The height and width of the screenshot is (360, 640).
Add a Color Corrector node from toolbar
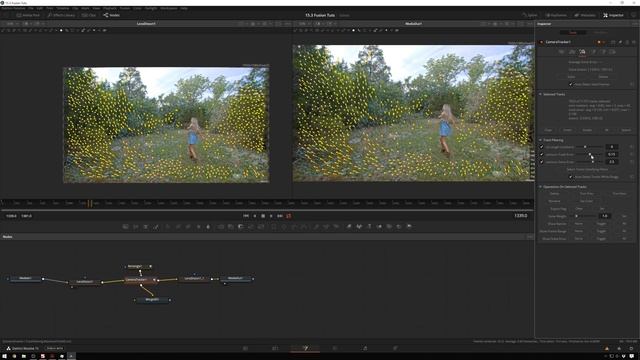pos(168,227)
